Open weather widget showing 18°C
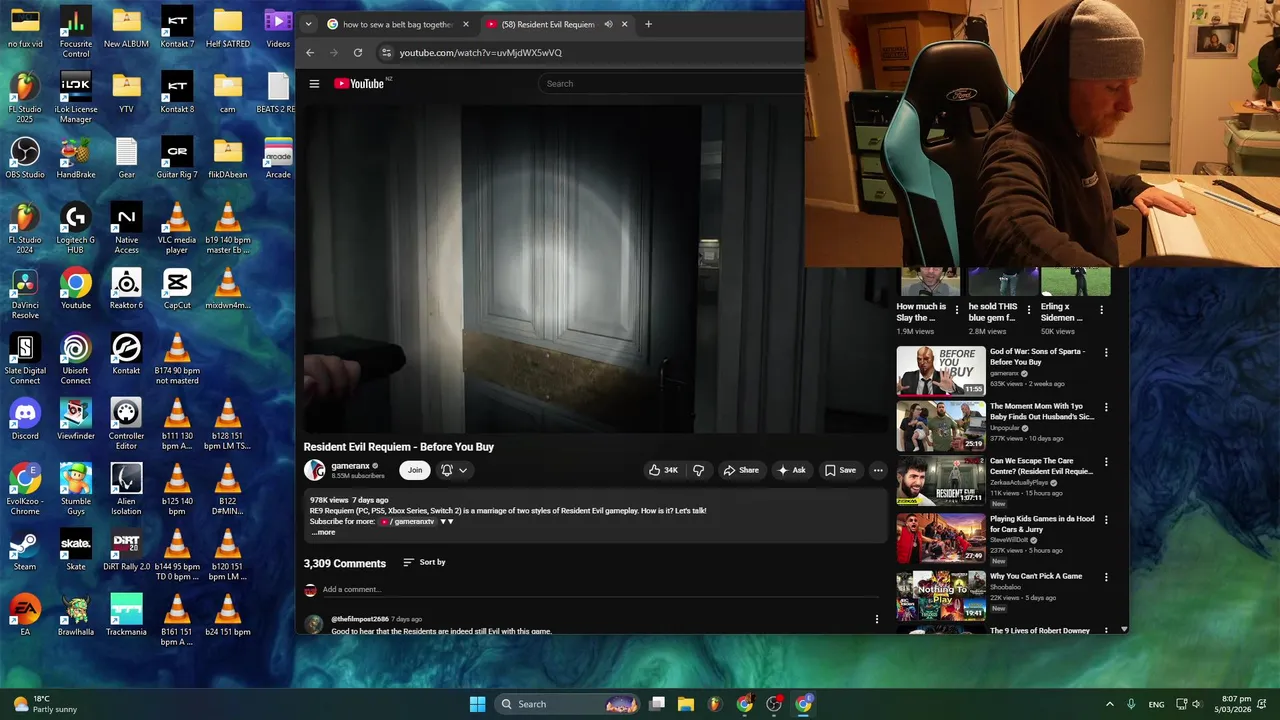 click(45, 704)
